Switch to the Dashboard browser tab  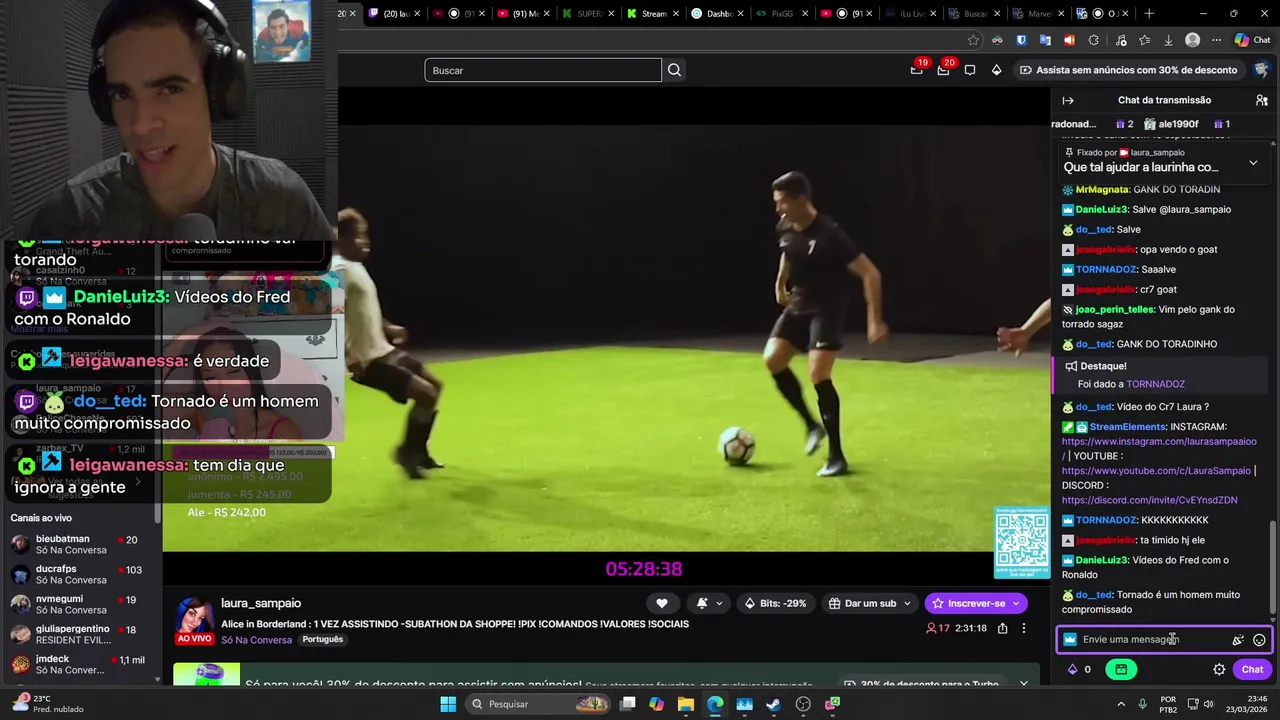(x=718, y=13)
